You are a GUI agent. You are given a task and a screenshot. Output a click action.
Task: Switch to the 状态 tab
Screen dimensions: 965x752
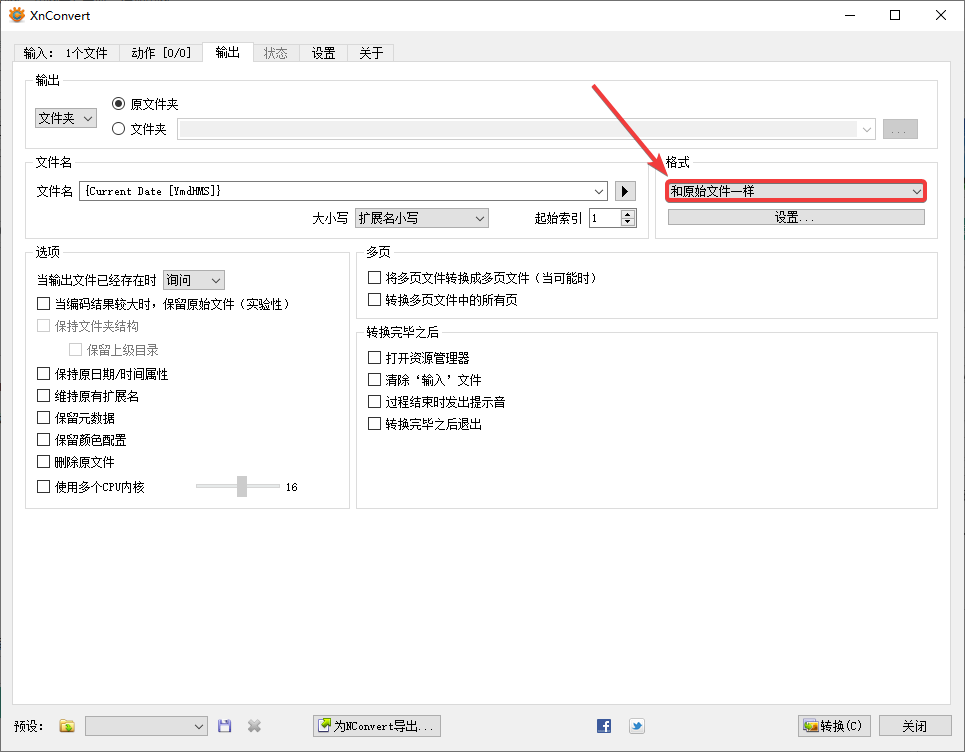pyautogui.click(x=276, y=54)
